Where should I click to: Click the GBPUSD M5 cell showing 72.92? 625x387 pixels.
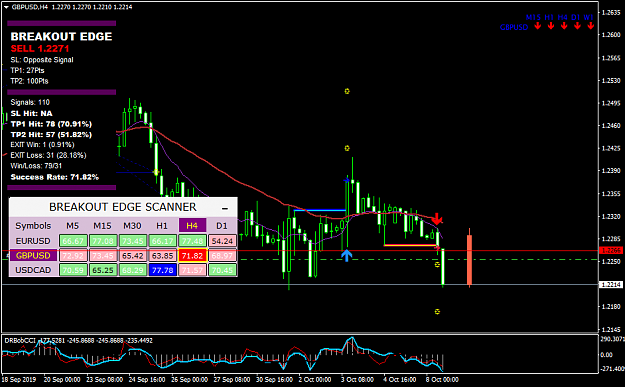pyautogui.click(x=73, y=255)
